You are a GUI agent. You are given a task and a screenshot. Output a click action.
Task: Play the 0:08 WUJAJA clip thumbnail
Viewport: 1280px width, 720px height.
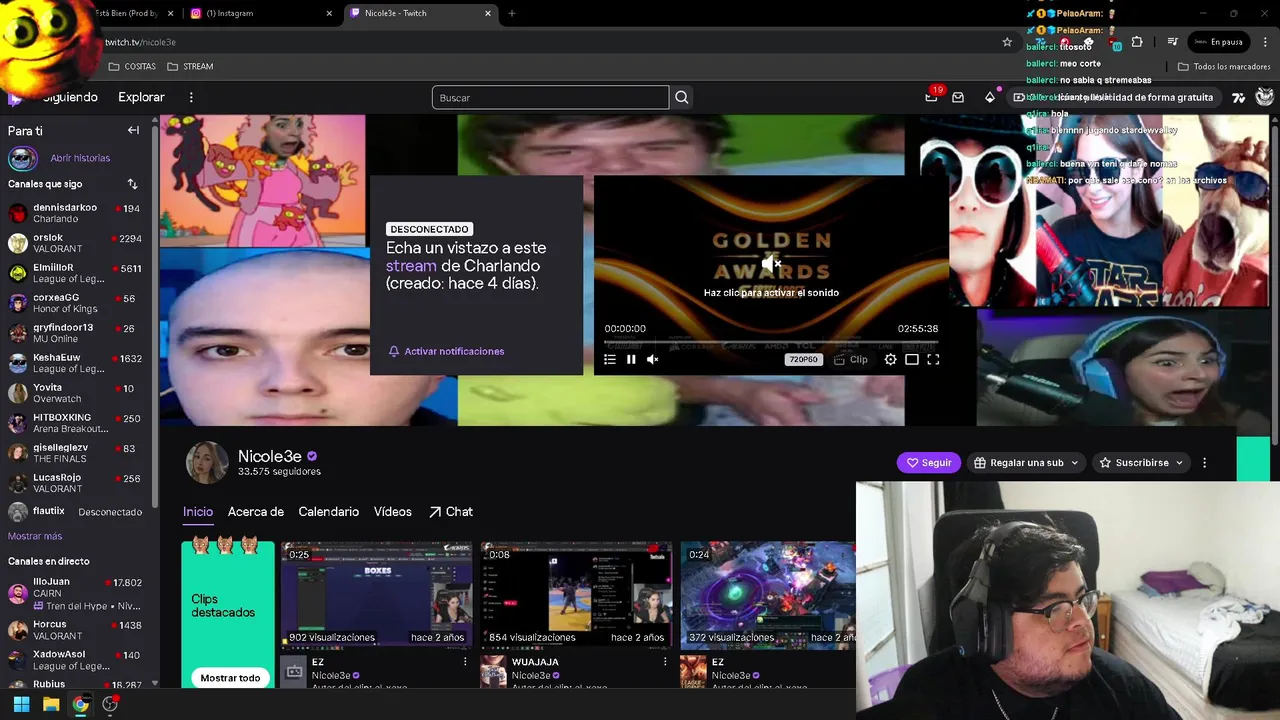(x=577, y=595)
